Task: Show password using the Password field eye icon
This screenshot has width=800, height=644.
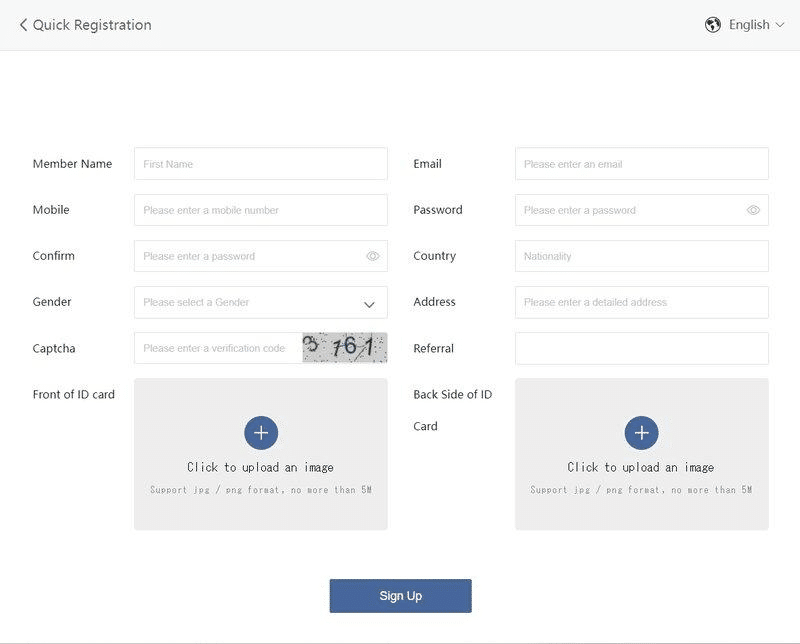Action: [x=753, y=210]
